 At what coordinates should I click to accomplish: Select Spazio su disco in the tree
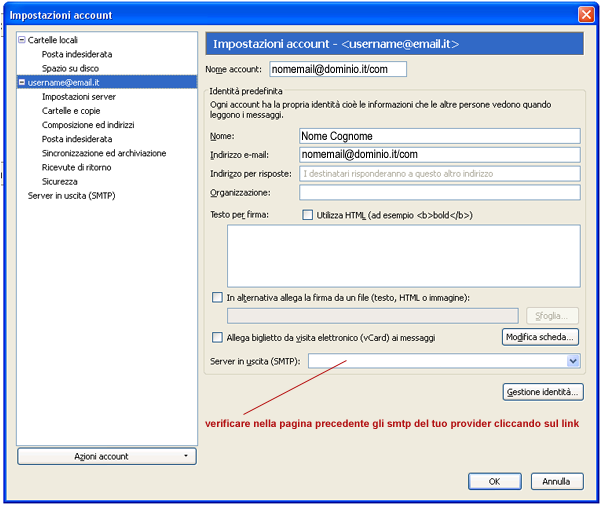pos(70,68)
